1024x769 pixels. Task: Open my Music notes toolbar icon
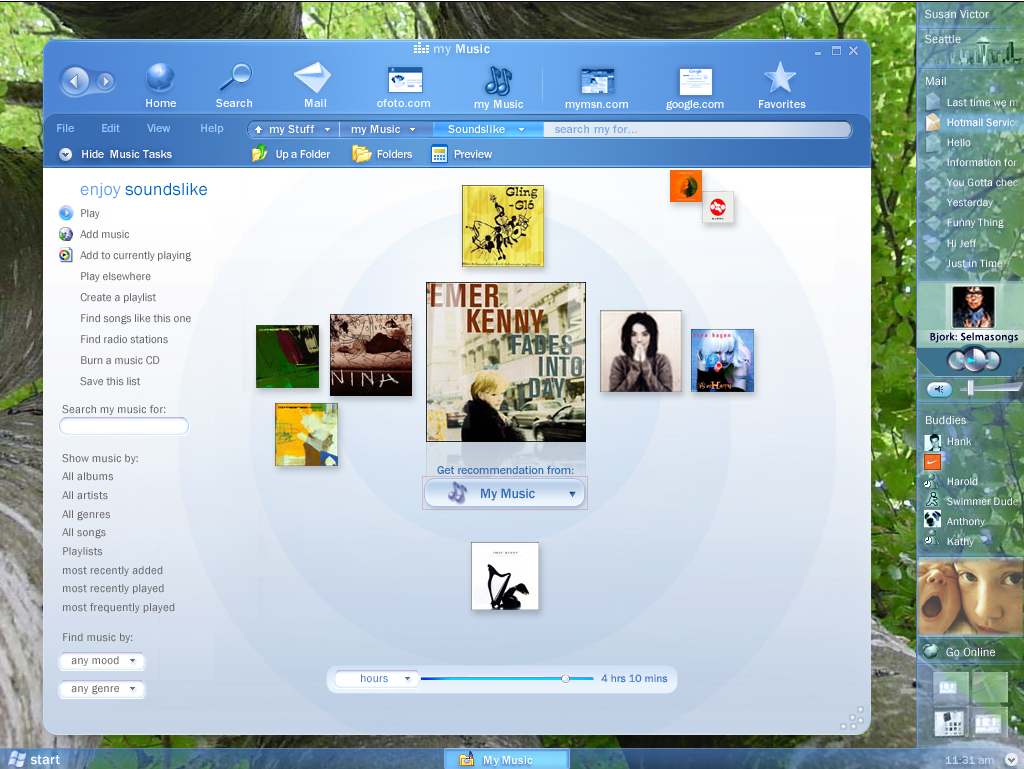(x=498, y=87)
